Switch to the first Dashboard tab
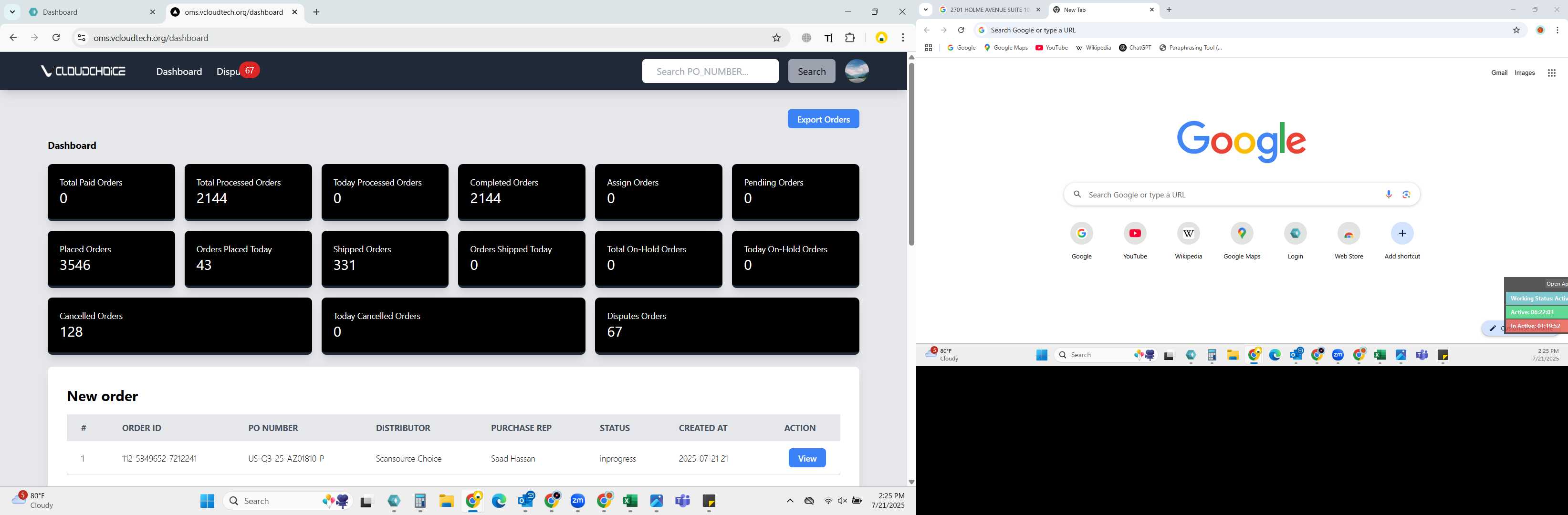The image size is (1568, 515). (91, 11)
